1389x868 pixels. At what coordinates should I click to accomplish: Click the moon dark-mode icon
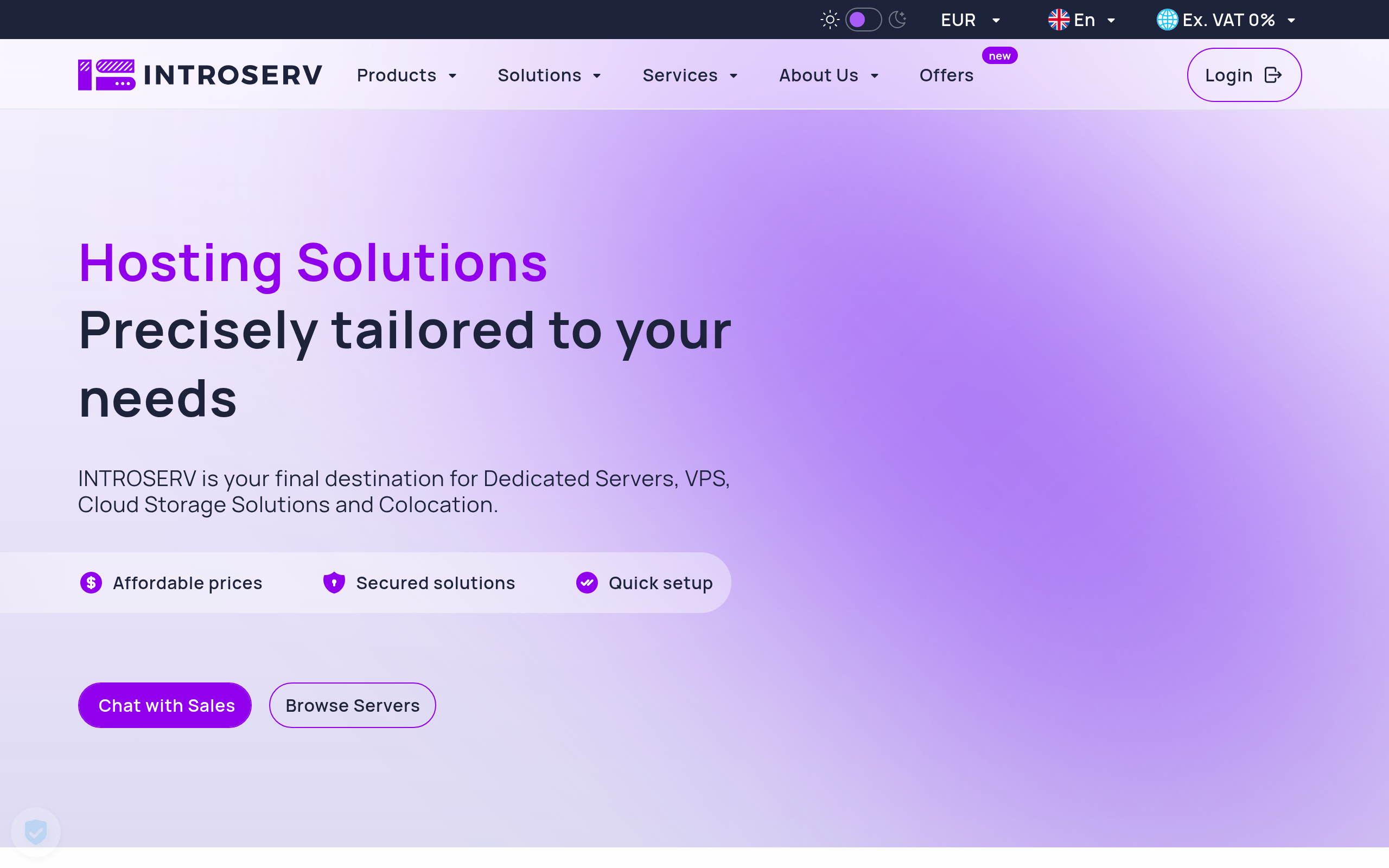(x=897, y=20)
